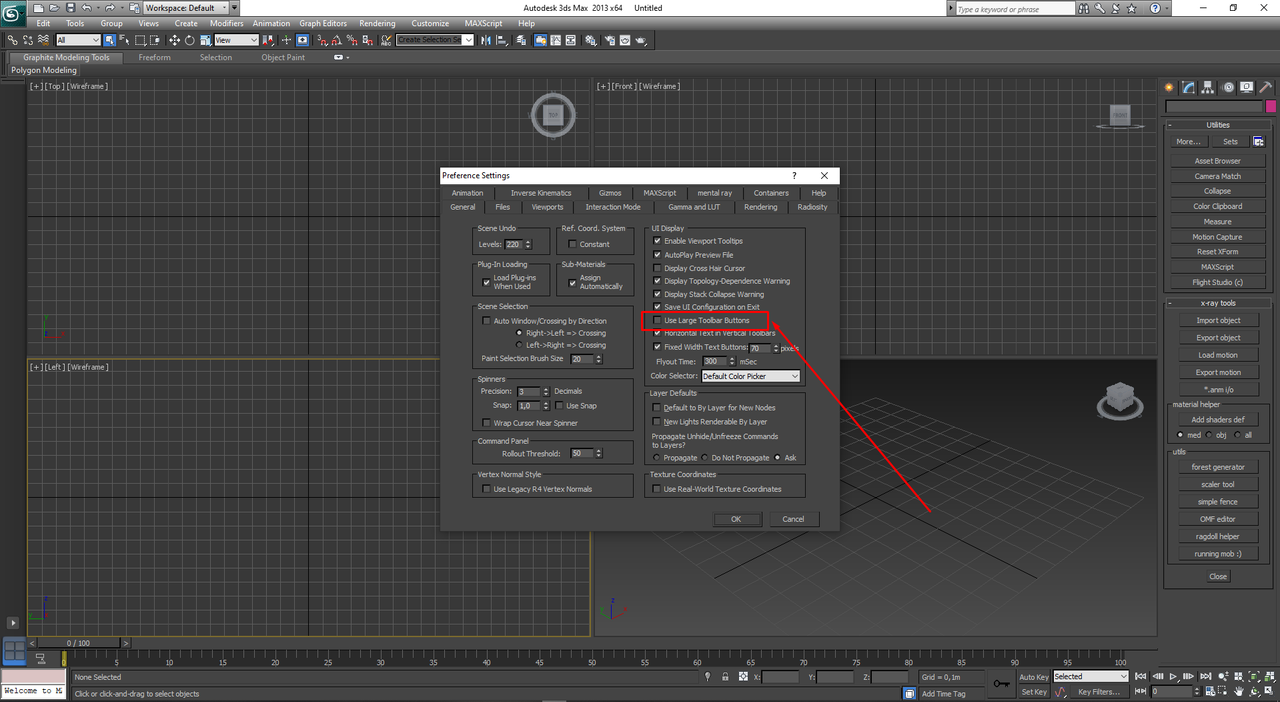1280x702 pixels.
Task: Open the Motion command panel tab
Action: pos(1228,88)
